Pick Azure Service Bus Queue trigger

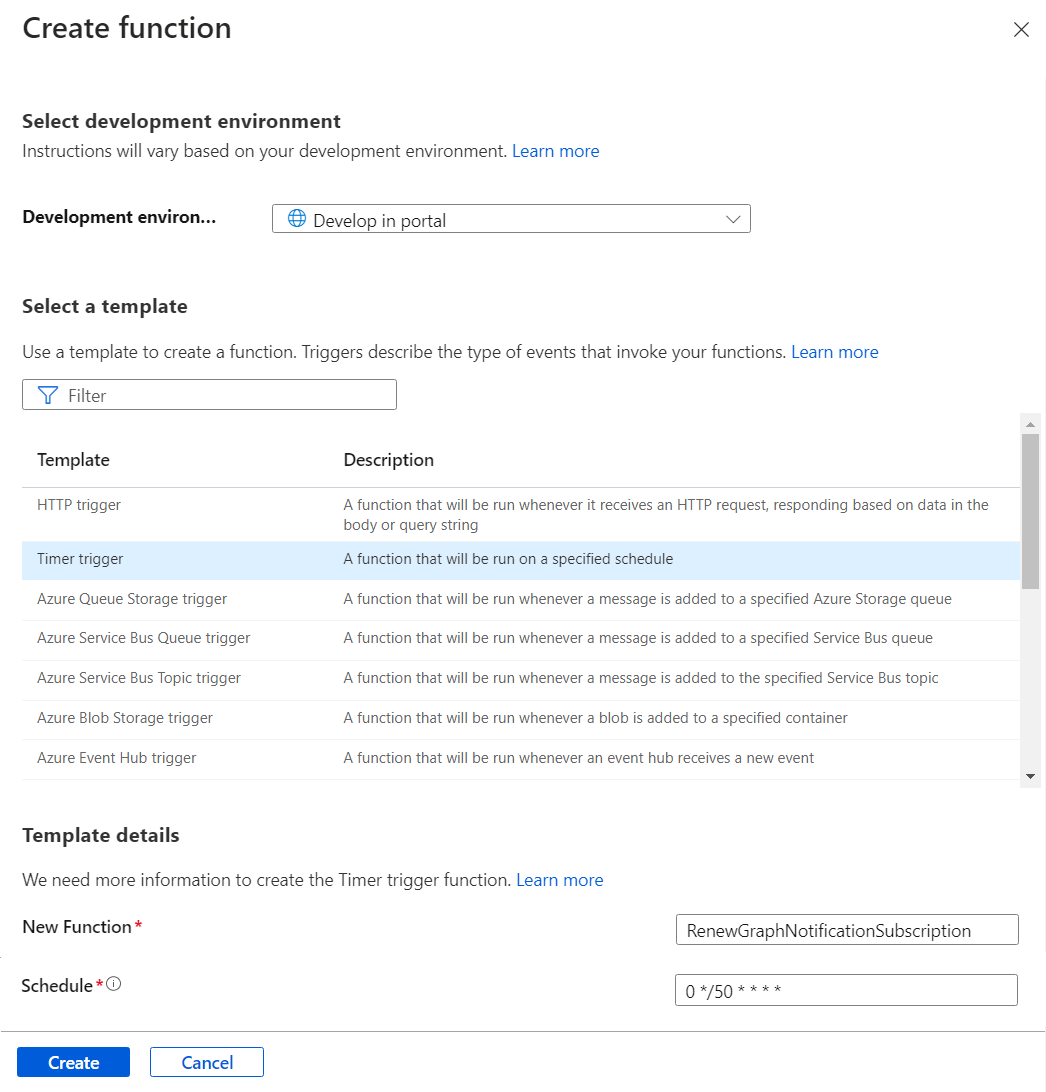click(144, 638)
